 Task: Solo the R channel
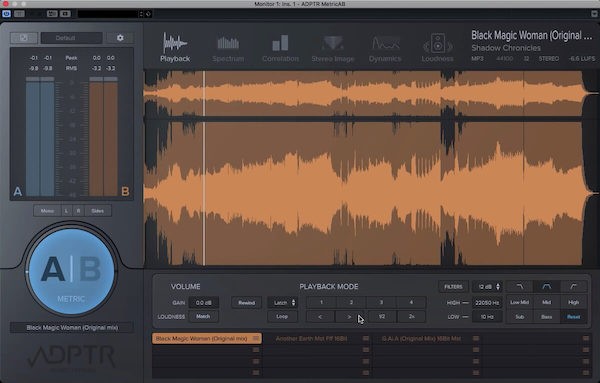click(78, 211)
